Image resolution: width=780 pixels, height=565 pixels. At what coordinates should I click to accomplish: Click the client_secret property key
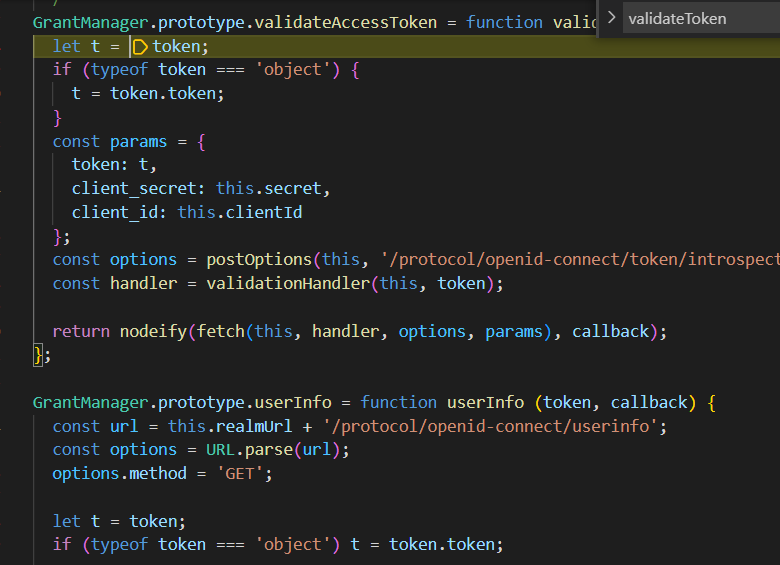point(134,188)
